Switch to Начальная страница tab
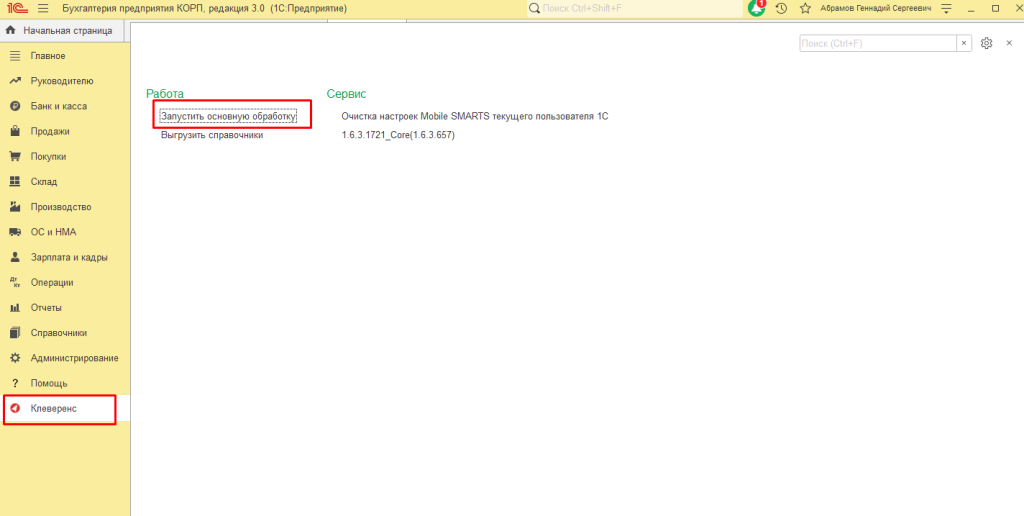 point(66,30)
